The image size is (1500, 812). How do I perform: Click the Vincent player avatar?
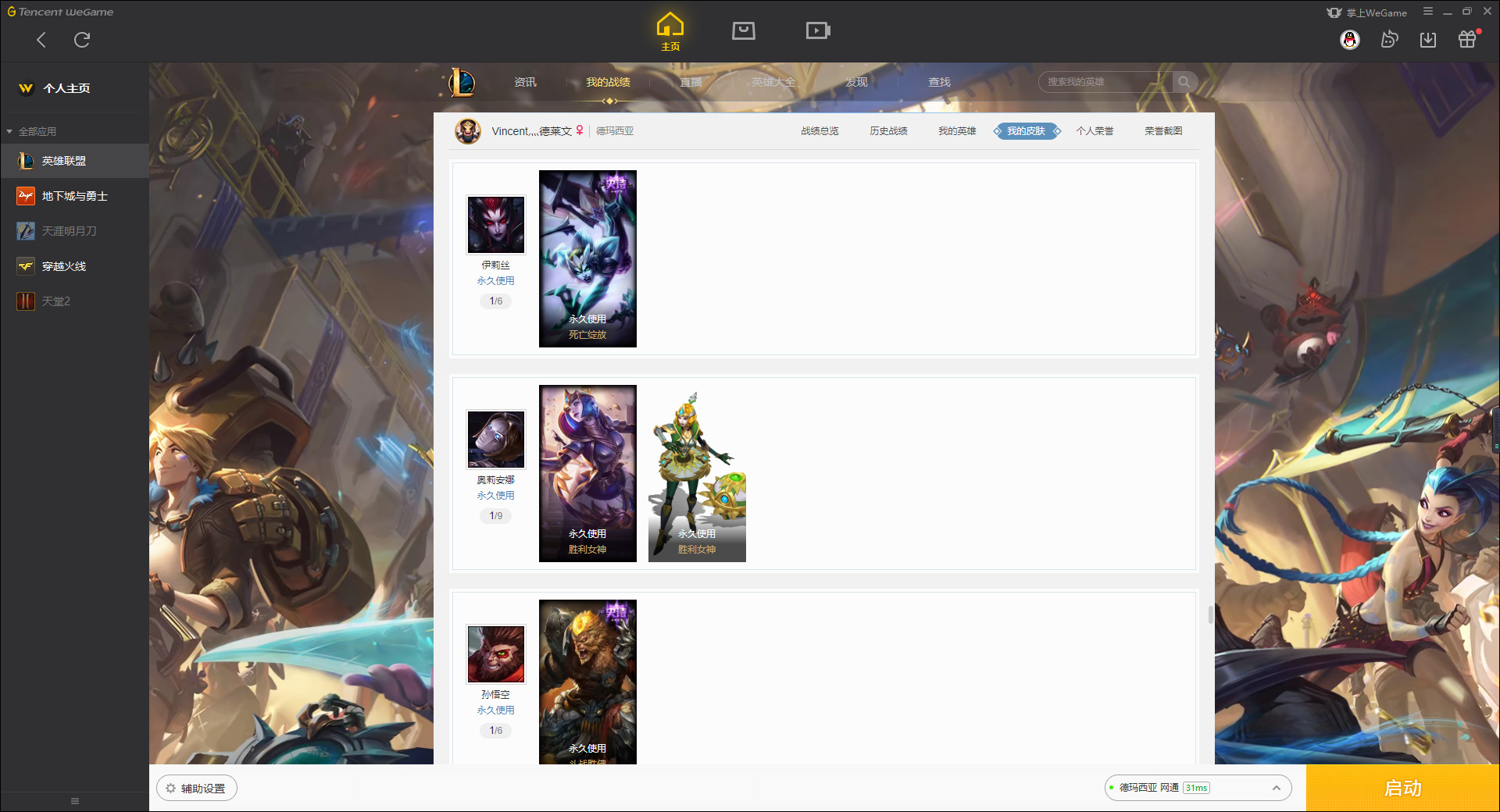468,131
